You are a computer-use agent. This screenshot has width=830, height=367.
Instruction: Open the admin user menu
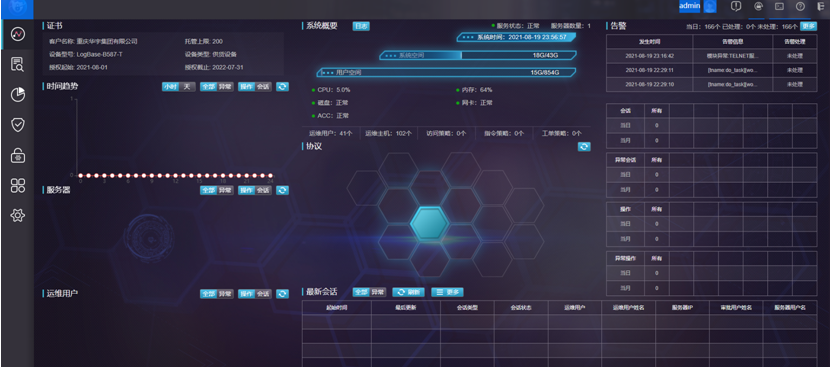click(x=690, y=6)
